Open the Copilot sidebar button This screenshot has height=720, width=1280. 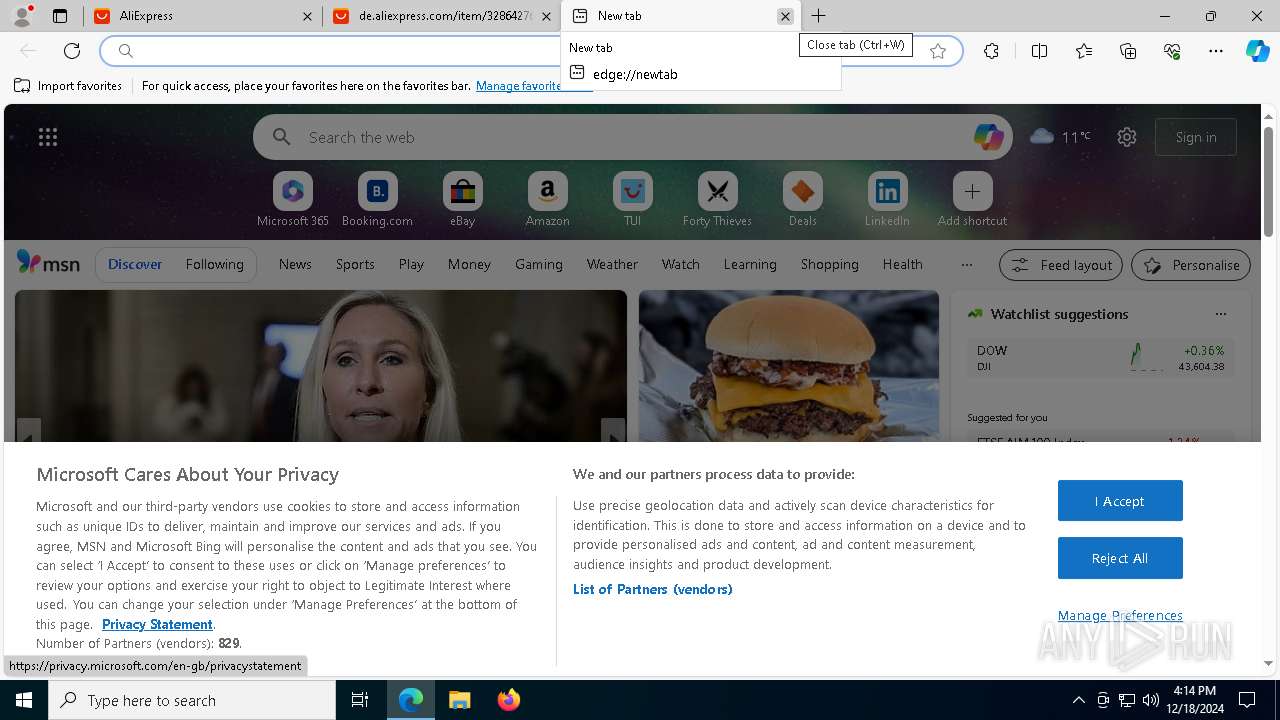point(1257,51)
